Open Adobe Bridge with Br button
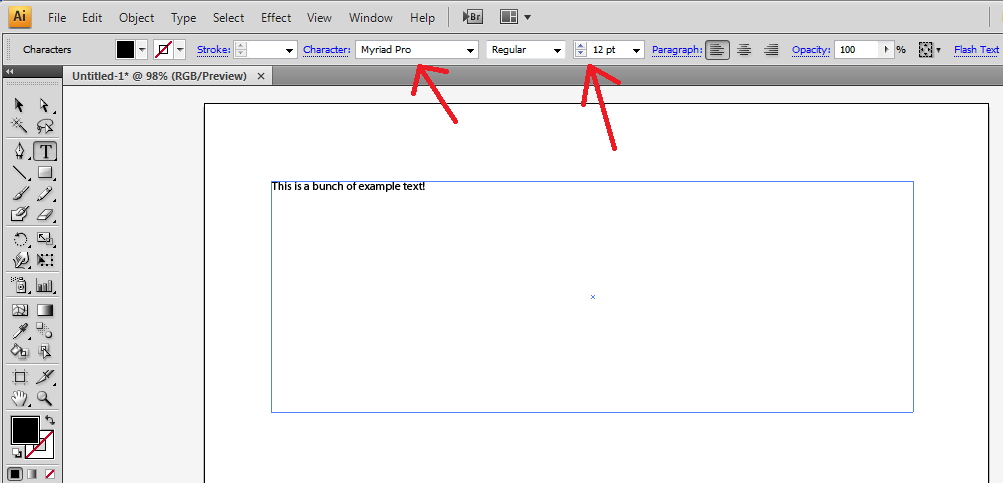 [472, 17]
